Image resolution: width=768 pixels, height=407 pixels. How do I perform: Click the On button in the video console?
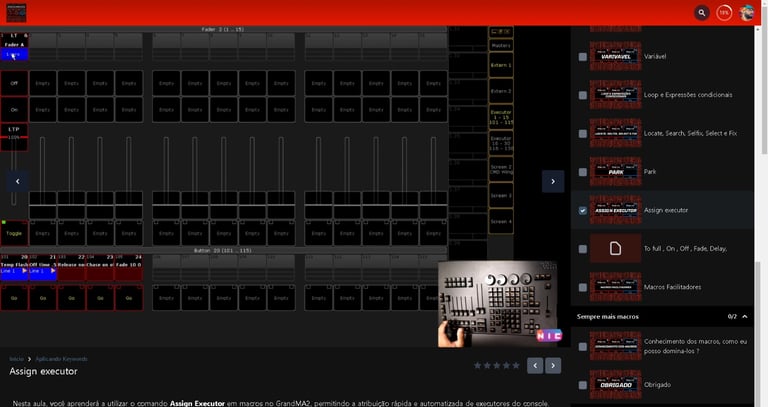tap(14, 110)
